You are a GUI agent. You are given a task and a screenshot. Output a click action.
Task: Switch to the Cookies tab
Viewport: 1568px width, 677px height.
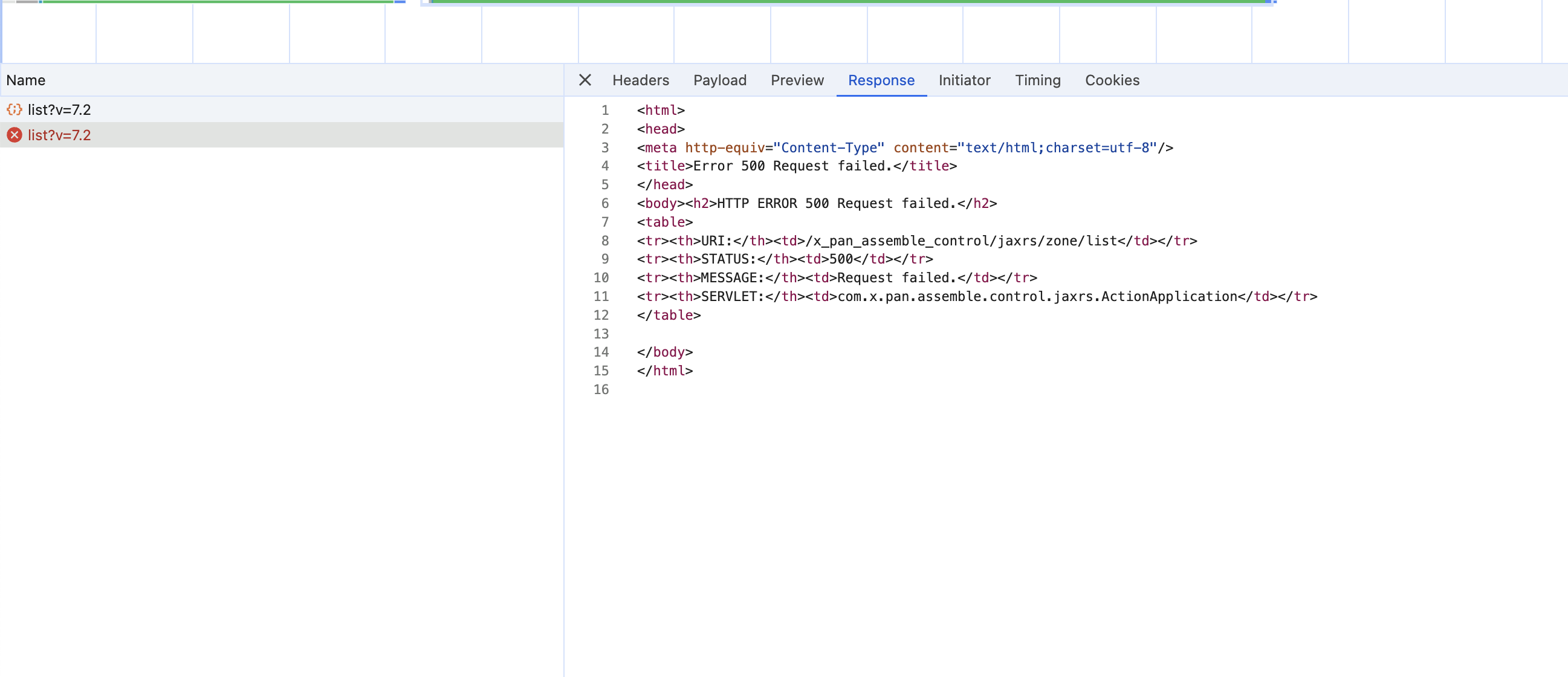(1112, 80)
